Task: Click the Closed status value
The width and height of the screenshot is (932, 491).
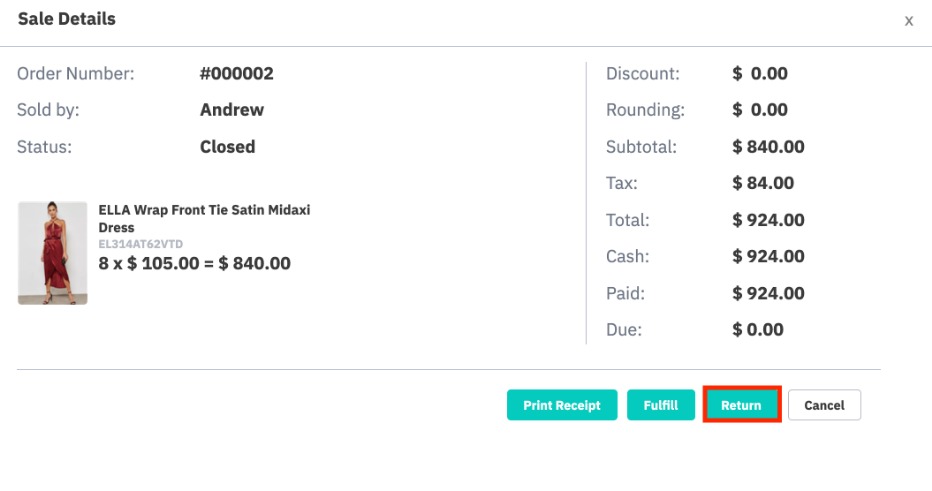Action: coord(228,146)
